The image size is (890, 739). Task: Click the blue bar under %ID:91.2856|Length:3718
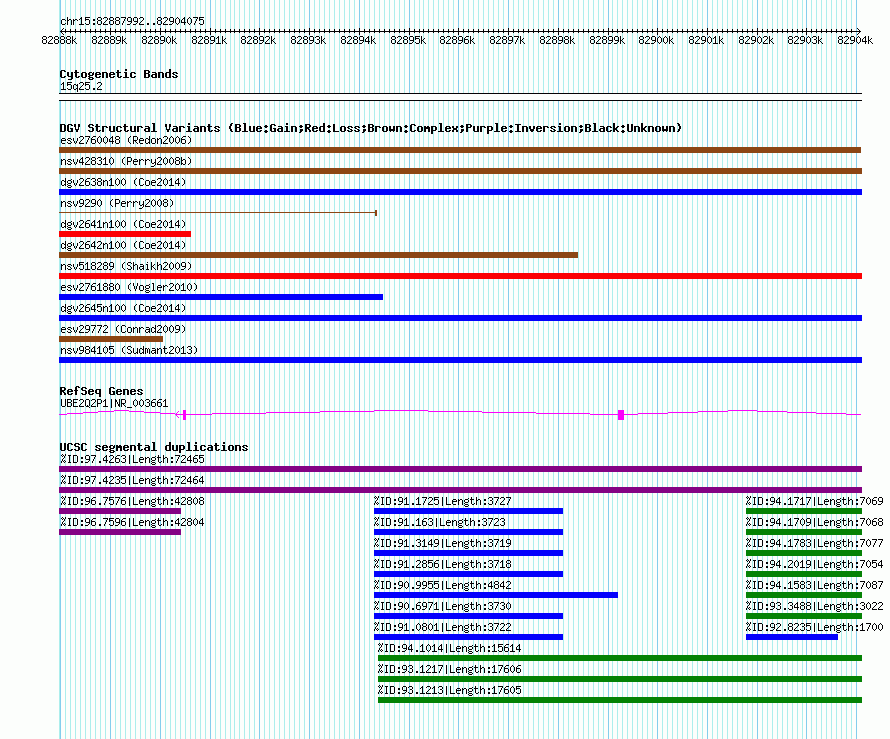point(468,574)
